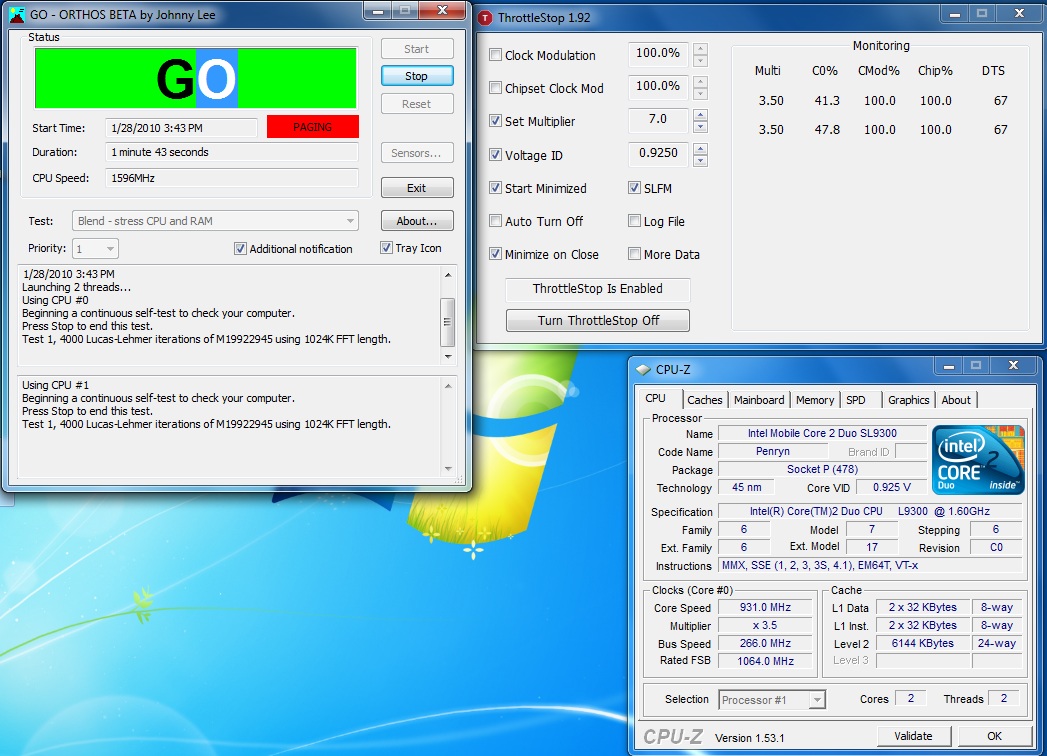
Task: Uncheck the Voltage ID checkbox
Action: [x=495, y=154]
